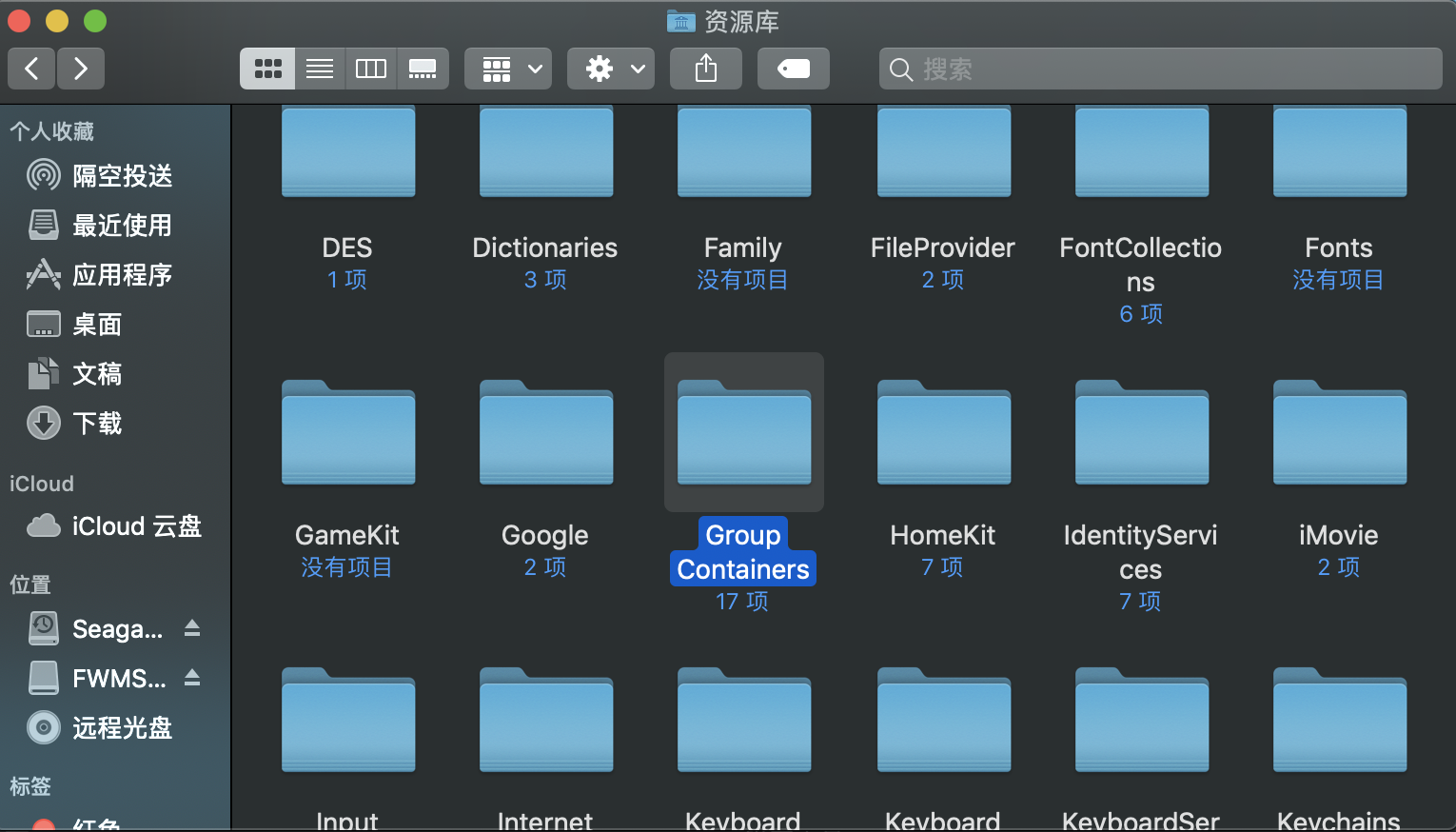Click the 资源库 title folder icon

(680, 21)
